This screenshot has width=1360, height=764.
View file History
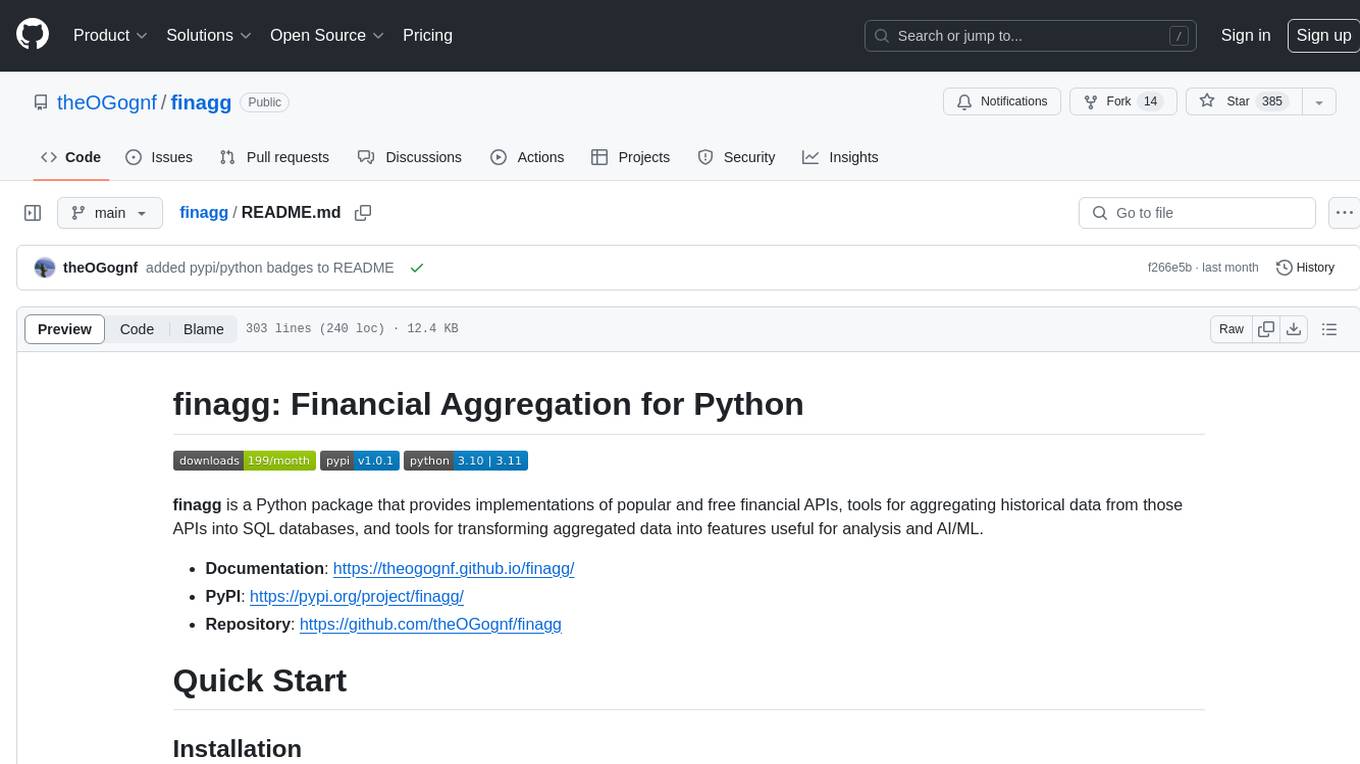(1305, 268)
